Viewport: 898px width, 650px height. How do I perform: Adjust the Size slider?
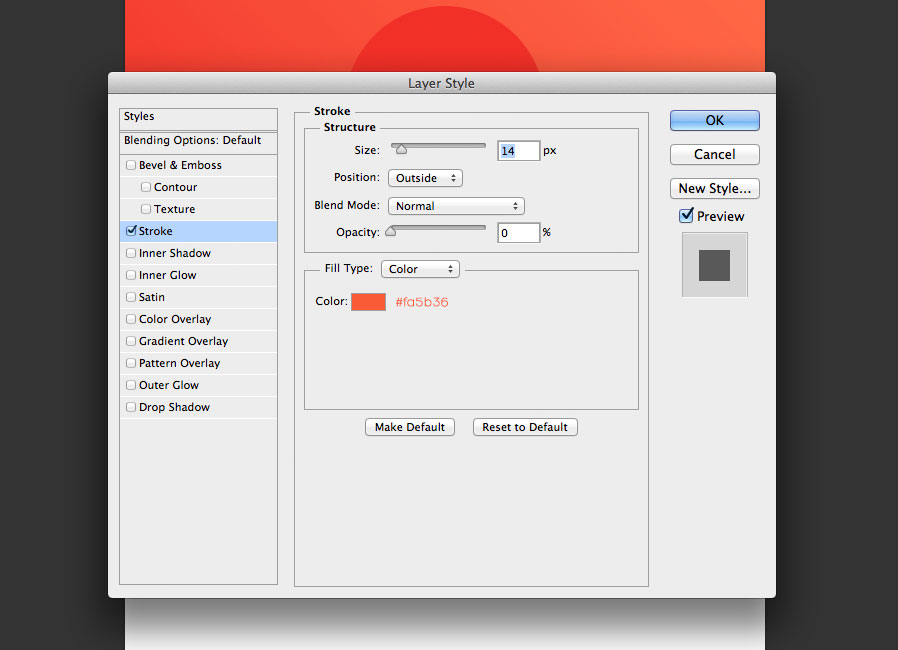[x=402, y=147]
